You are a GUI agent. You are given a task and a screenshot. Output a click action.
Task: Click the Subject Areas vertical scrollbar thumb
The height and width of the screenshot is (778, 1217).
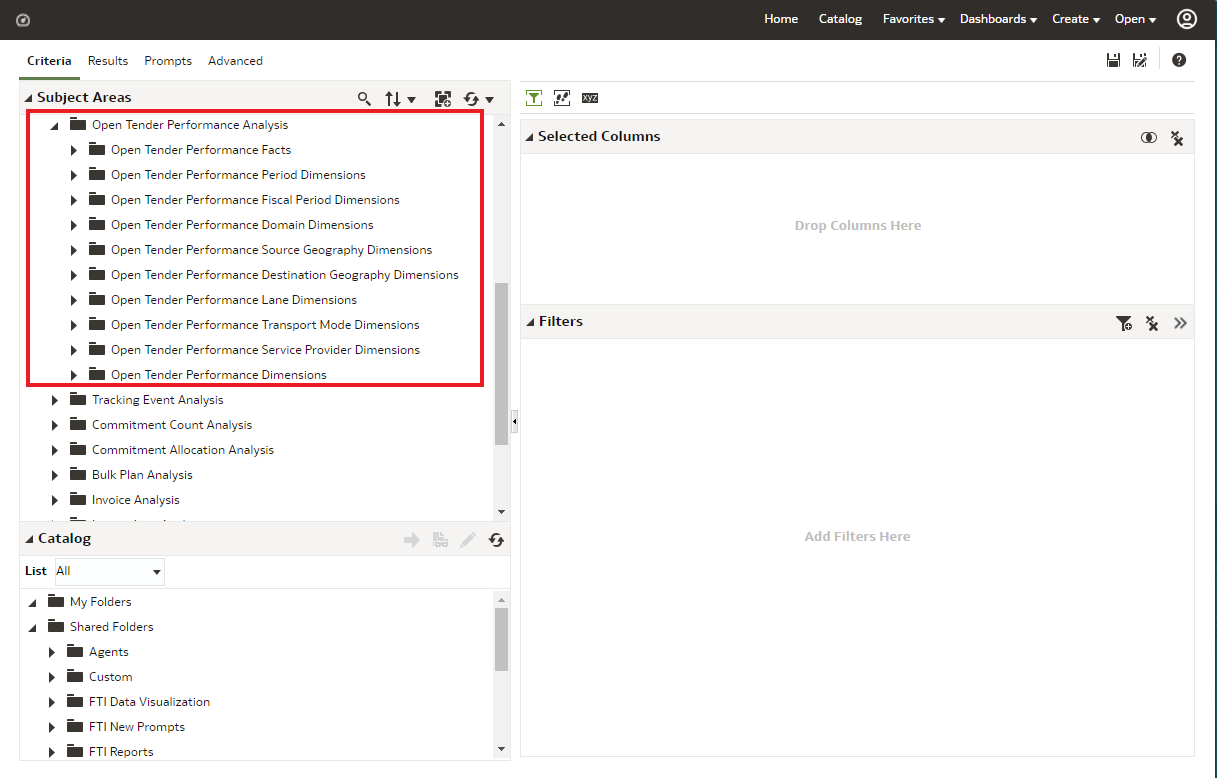click(x=502, y=363)
